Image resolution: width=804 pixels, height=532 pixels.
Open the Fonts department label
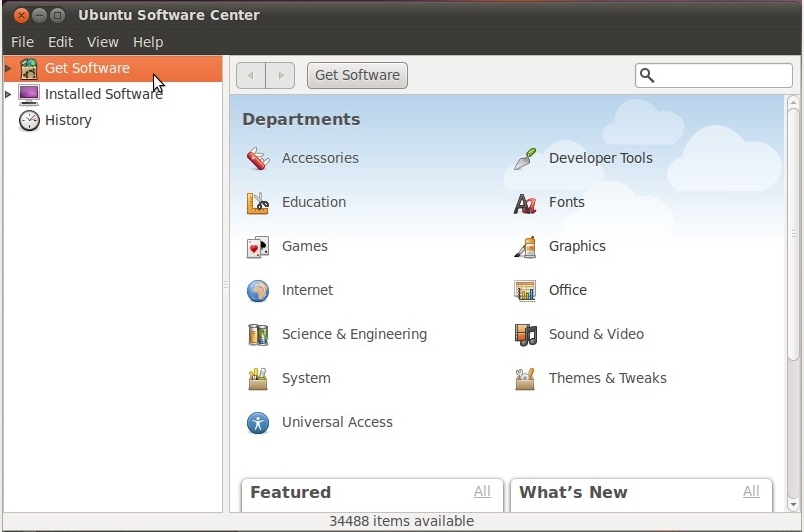pos(567,202)
